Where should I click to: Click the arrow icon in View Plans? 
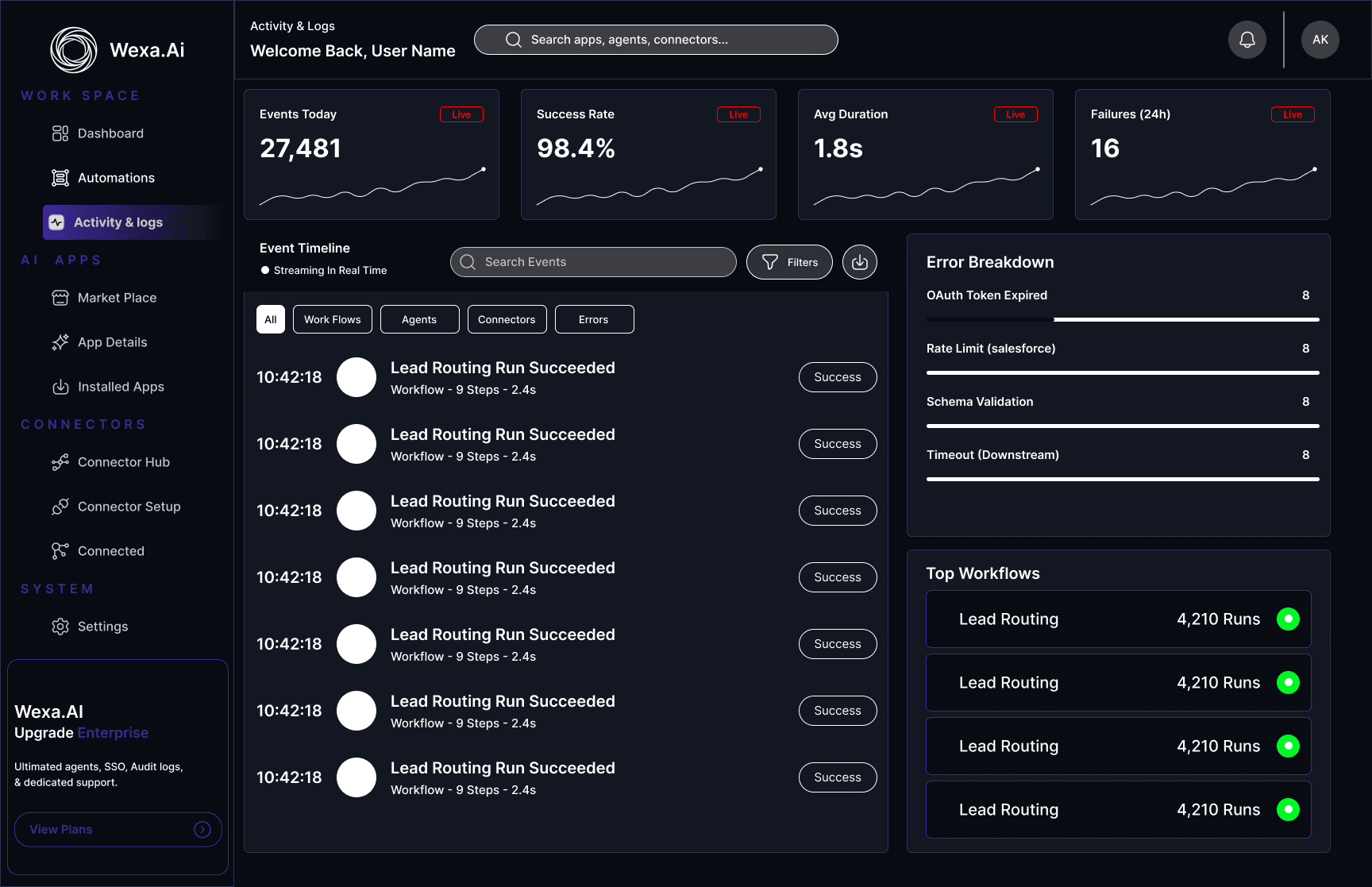[202, 829]
